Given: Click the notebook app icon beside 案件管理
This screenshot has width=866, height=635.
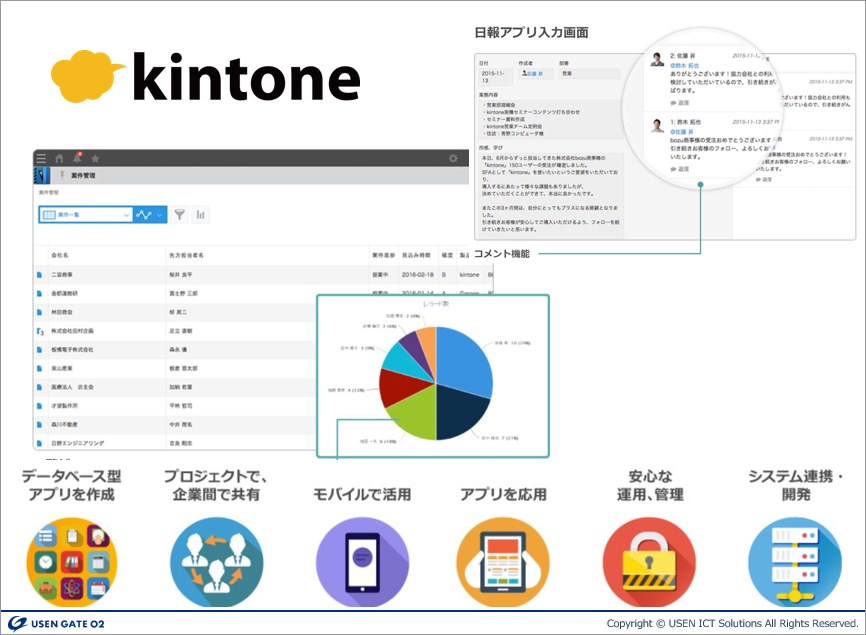Looking at the screenshot, I should (42, 176).
